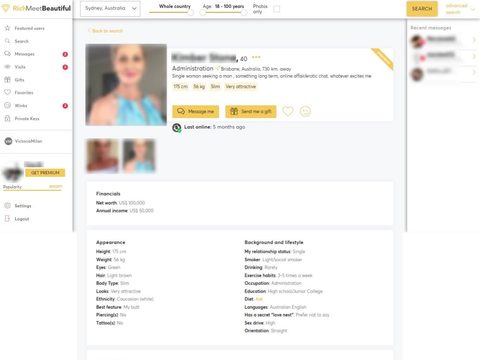Open the Sydney, Australia location dropdown

point(110,9)
